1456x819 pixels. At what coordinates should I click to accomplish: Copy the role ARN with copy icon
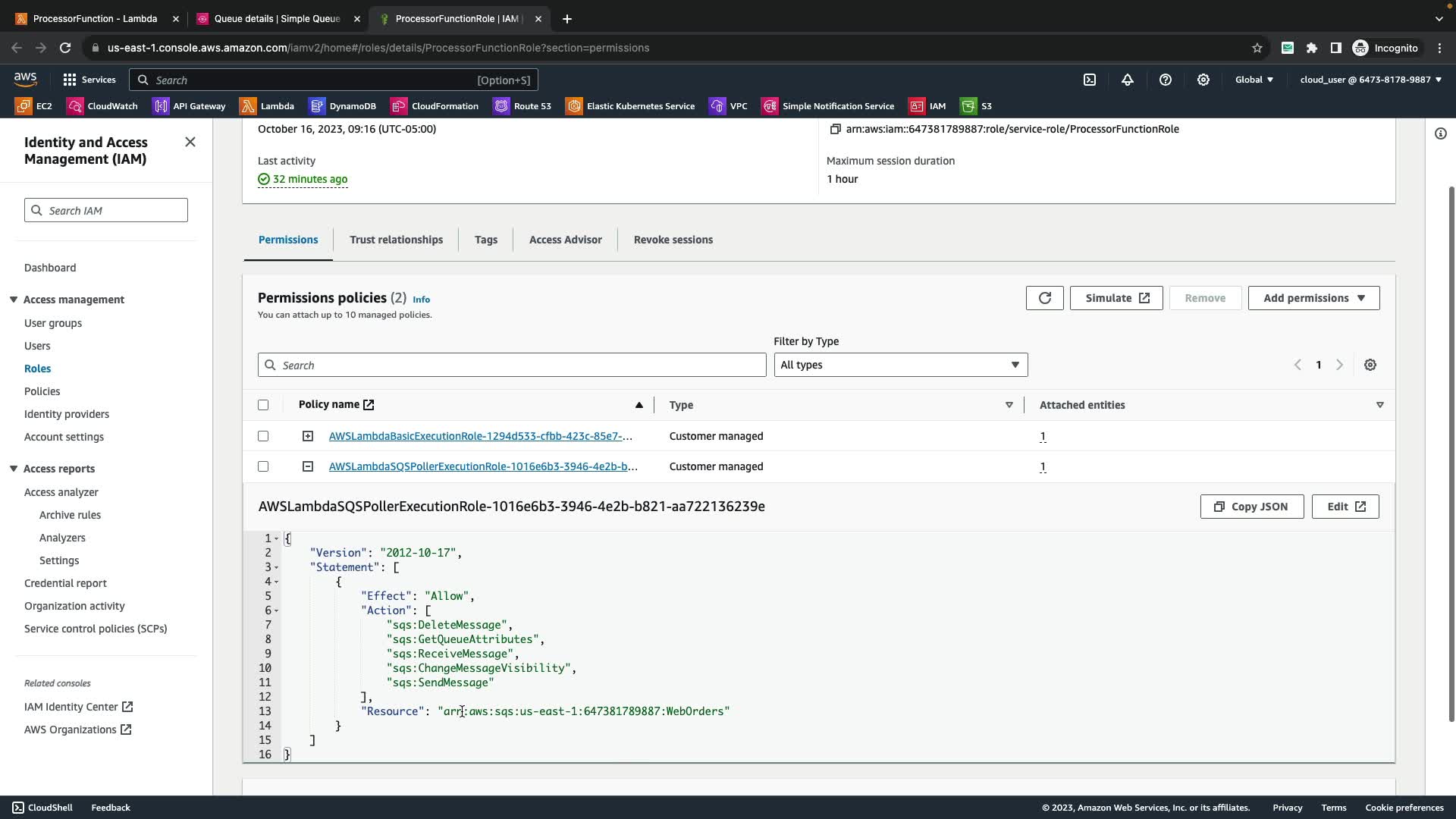835,129
